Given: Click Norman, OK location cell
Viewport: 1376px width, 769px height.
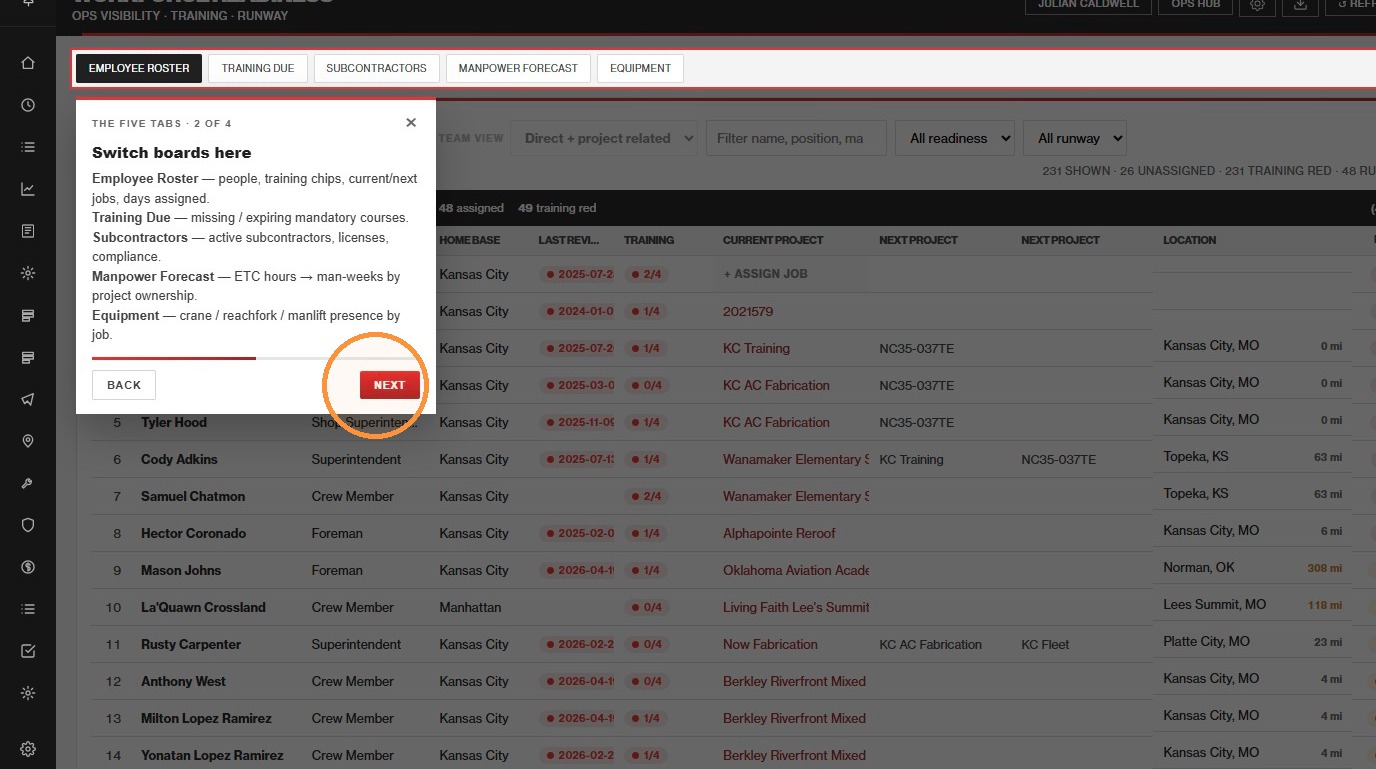Looking at the screenshot, I should (1199, 567).
